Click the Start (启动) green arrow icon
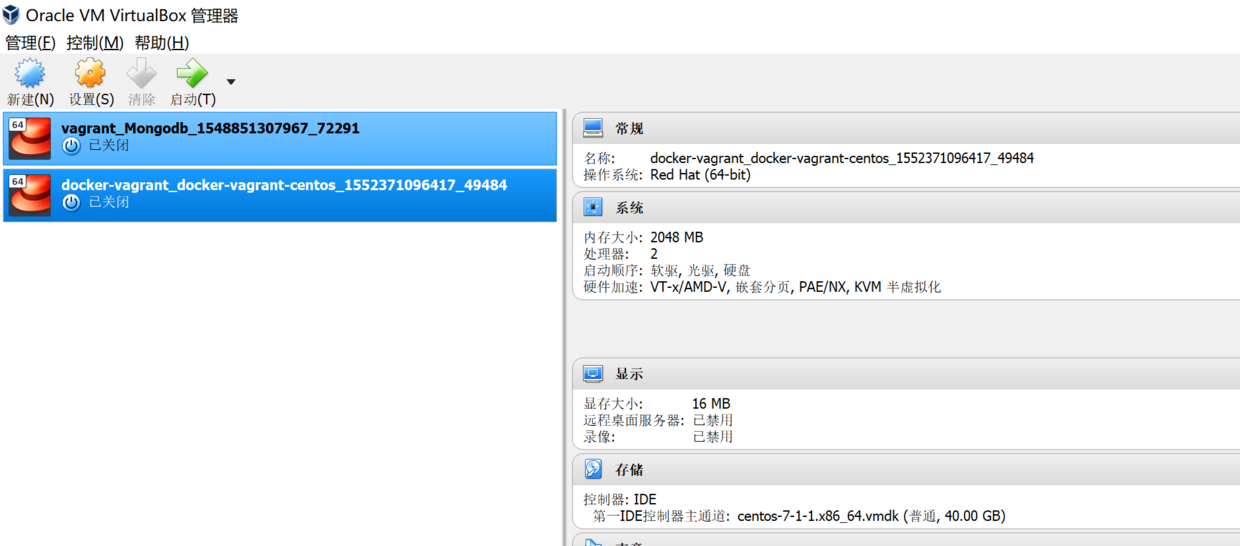The height and width of the screenshot is (546, 1240). click(191, 73)
